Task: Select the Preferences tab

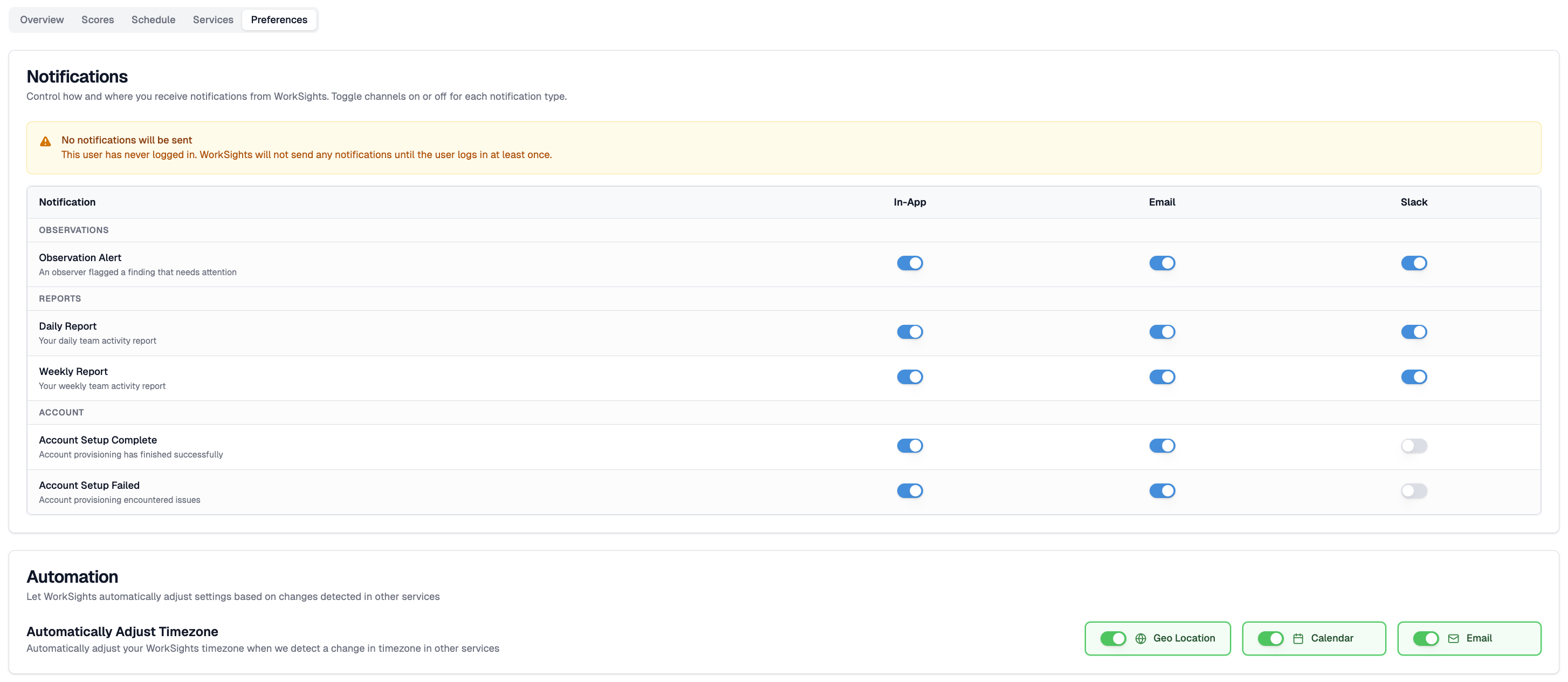Action: pyautogui.click(x=279, y=19)
